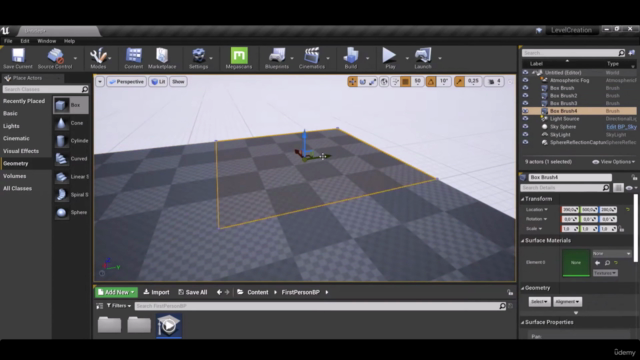640x360 pixels.
Task: Click the Launch toolbar icon
Action: coord(423,58)
